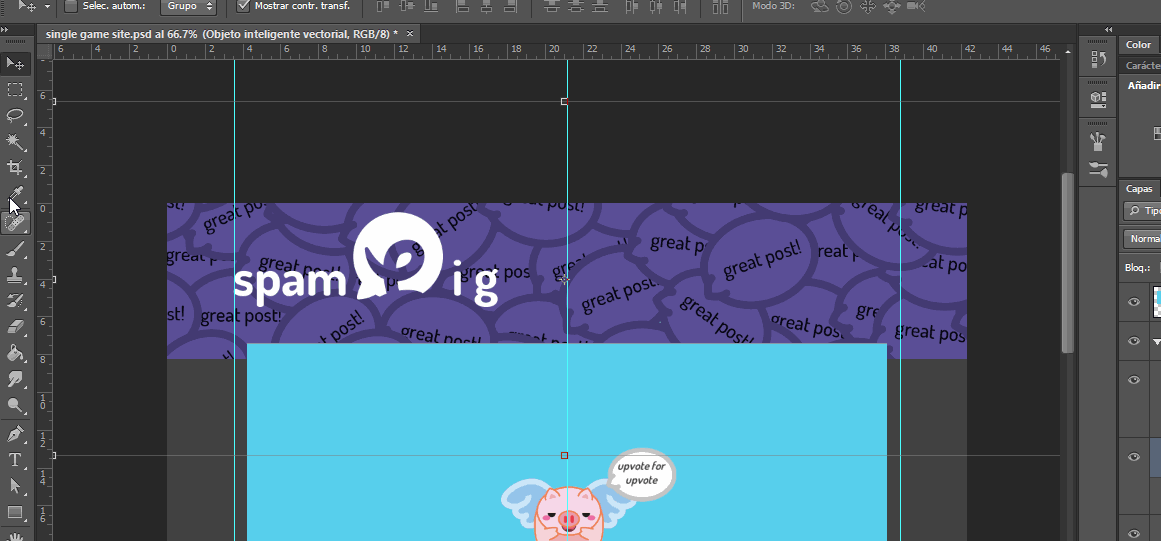This screenshot has width=1161, height=541.
Task: Select the Dodge tool
Action: click(x=15, y=405)
